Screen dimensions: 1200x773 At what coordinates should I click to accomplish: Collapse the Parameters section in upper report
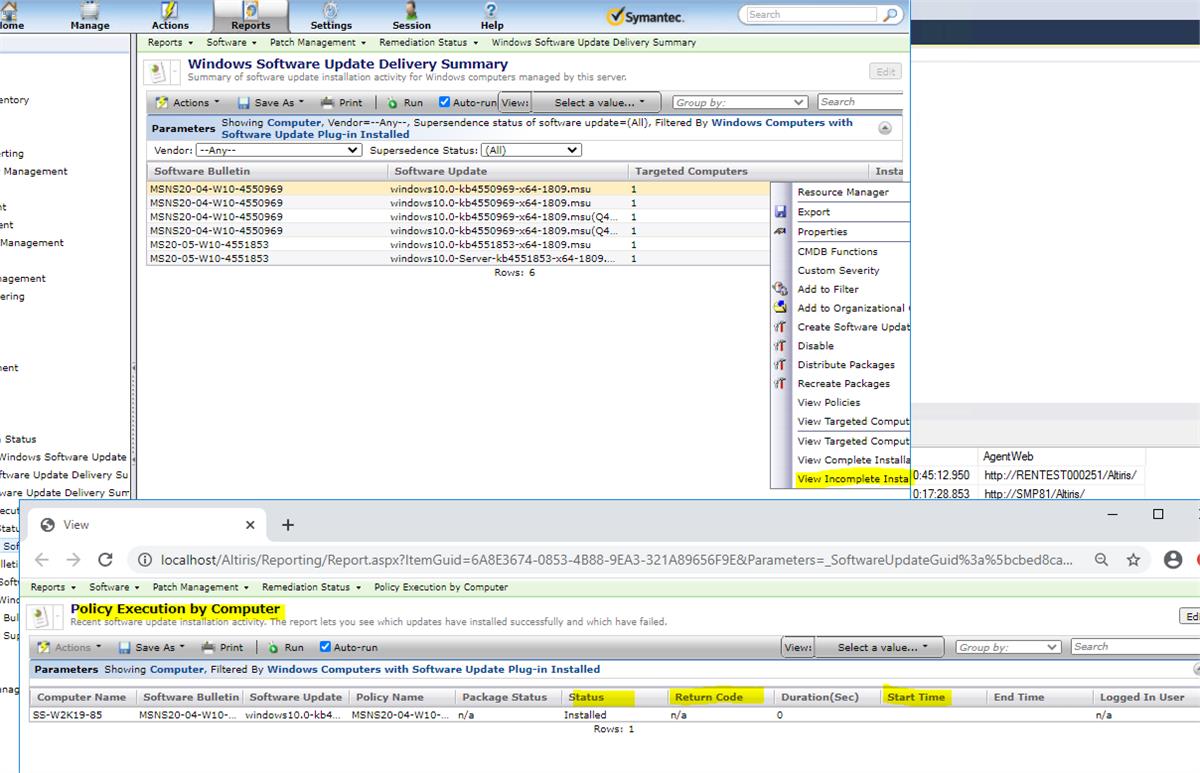[885, 128]
